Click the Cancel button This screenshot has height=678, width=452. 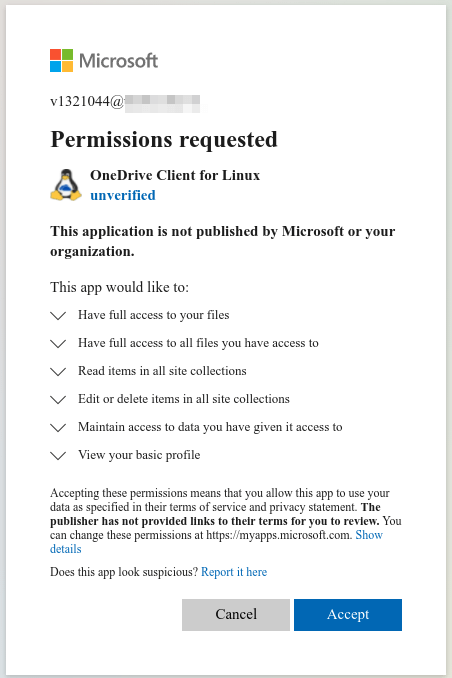[x=236, y=614]
